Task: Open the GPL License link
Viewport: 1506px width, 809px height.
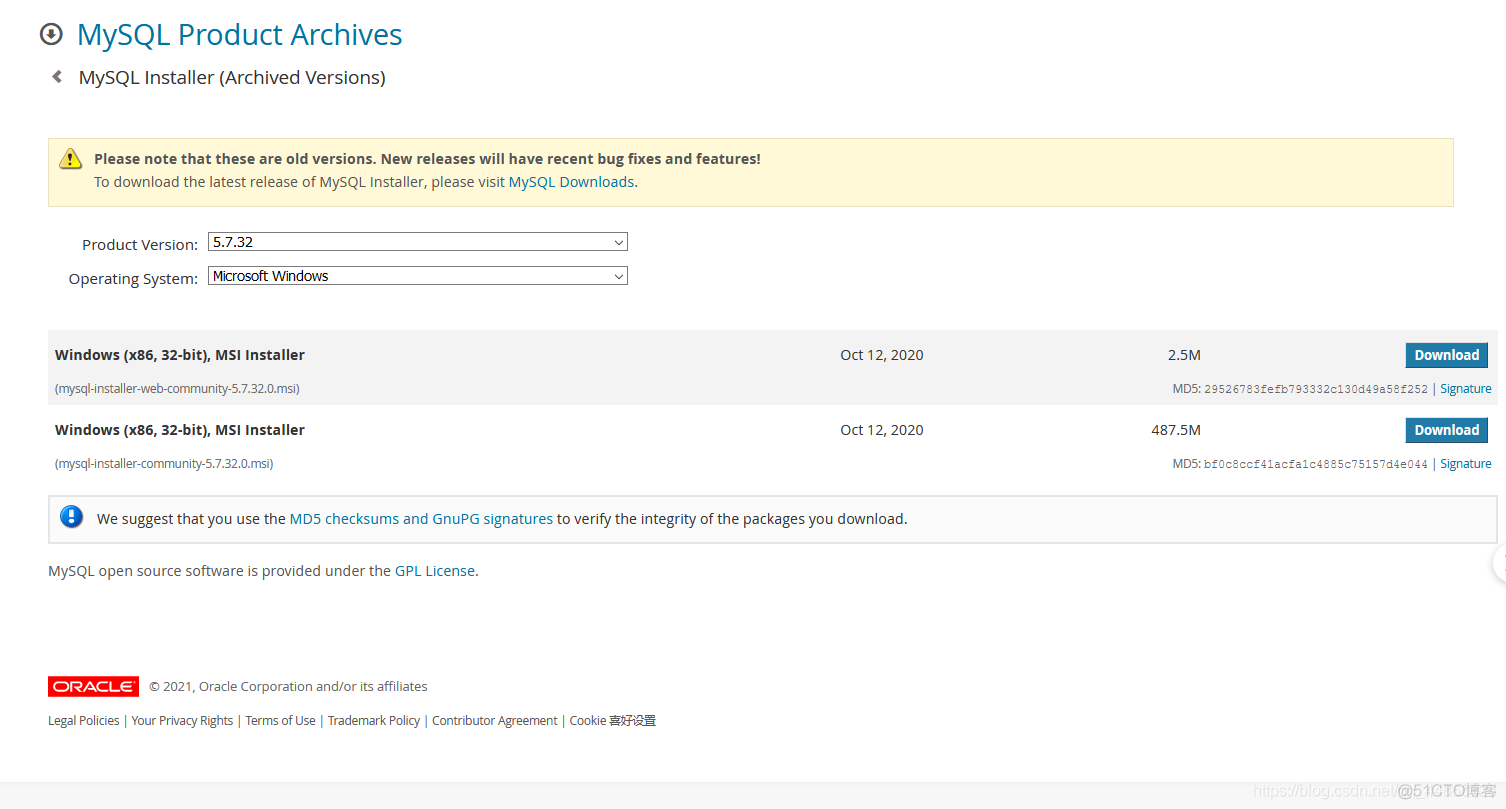Action: click(435, 571)
